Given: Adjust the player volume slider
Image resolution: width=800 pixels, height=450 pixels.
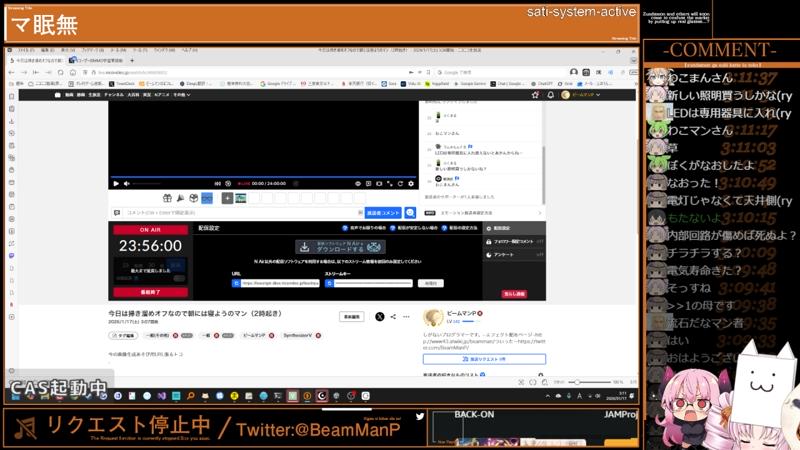Looking at the screenshot, I should tap(146, 184).
